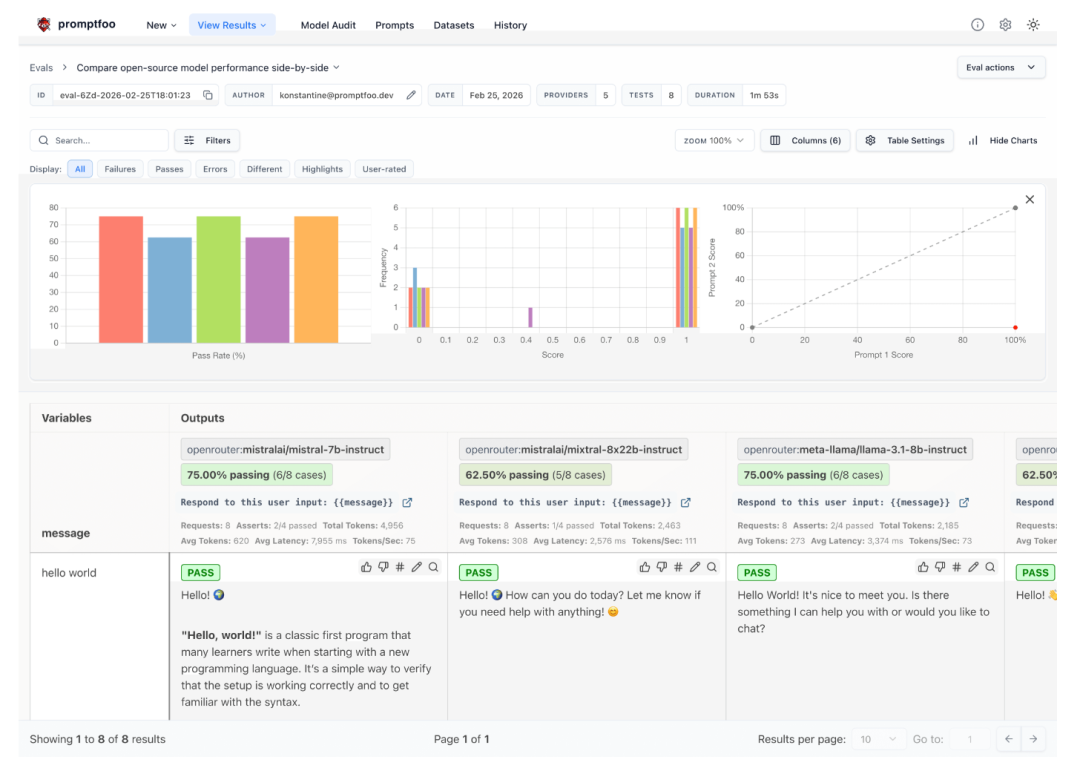Open the info icon in top bar
Viewport: 1080px width, 774px height.
tap(977, 25)
